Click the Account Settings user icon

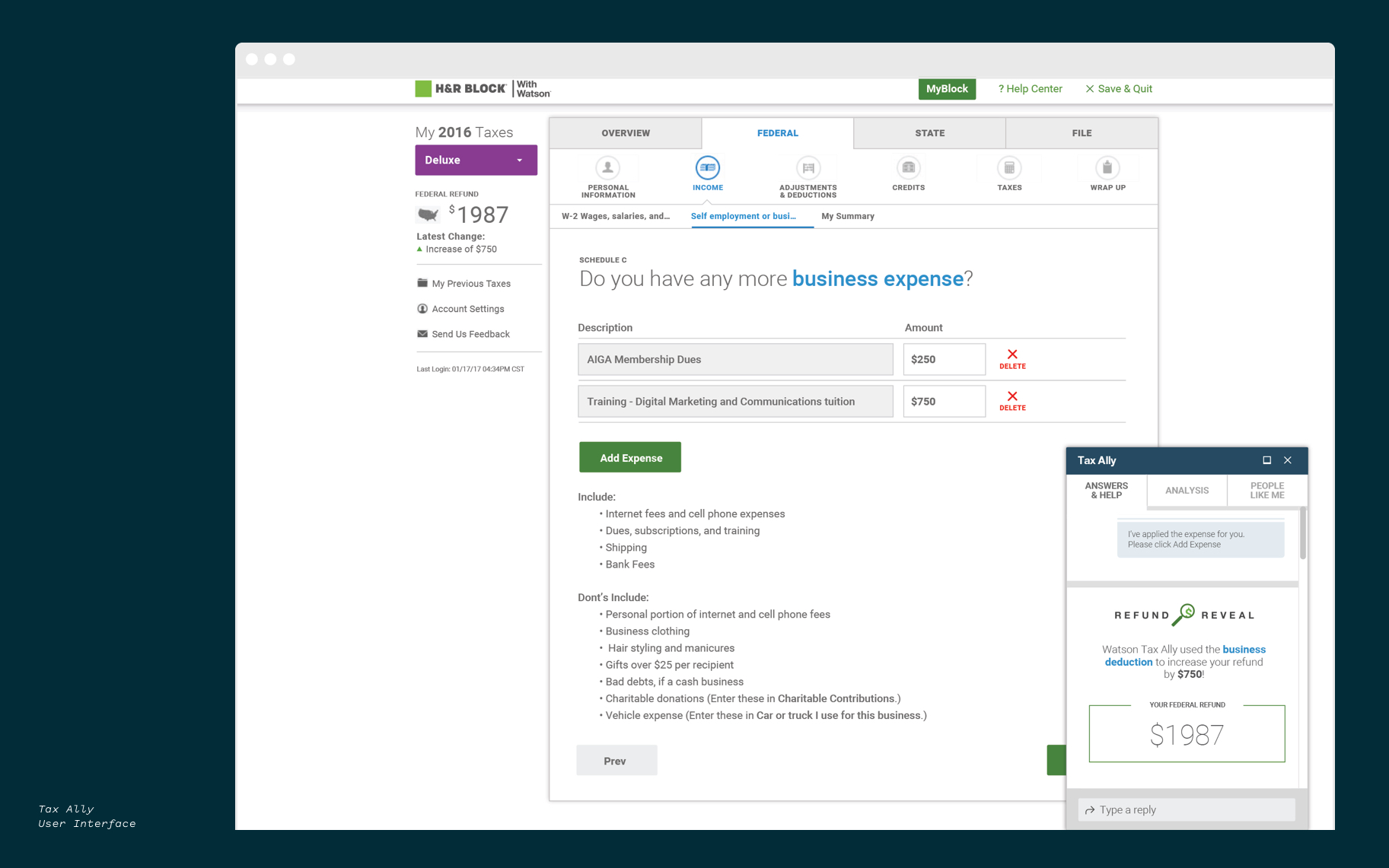pyautogui.click(x=422, y=308)
